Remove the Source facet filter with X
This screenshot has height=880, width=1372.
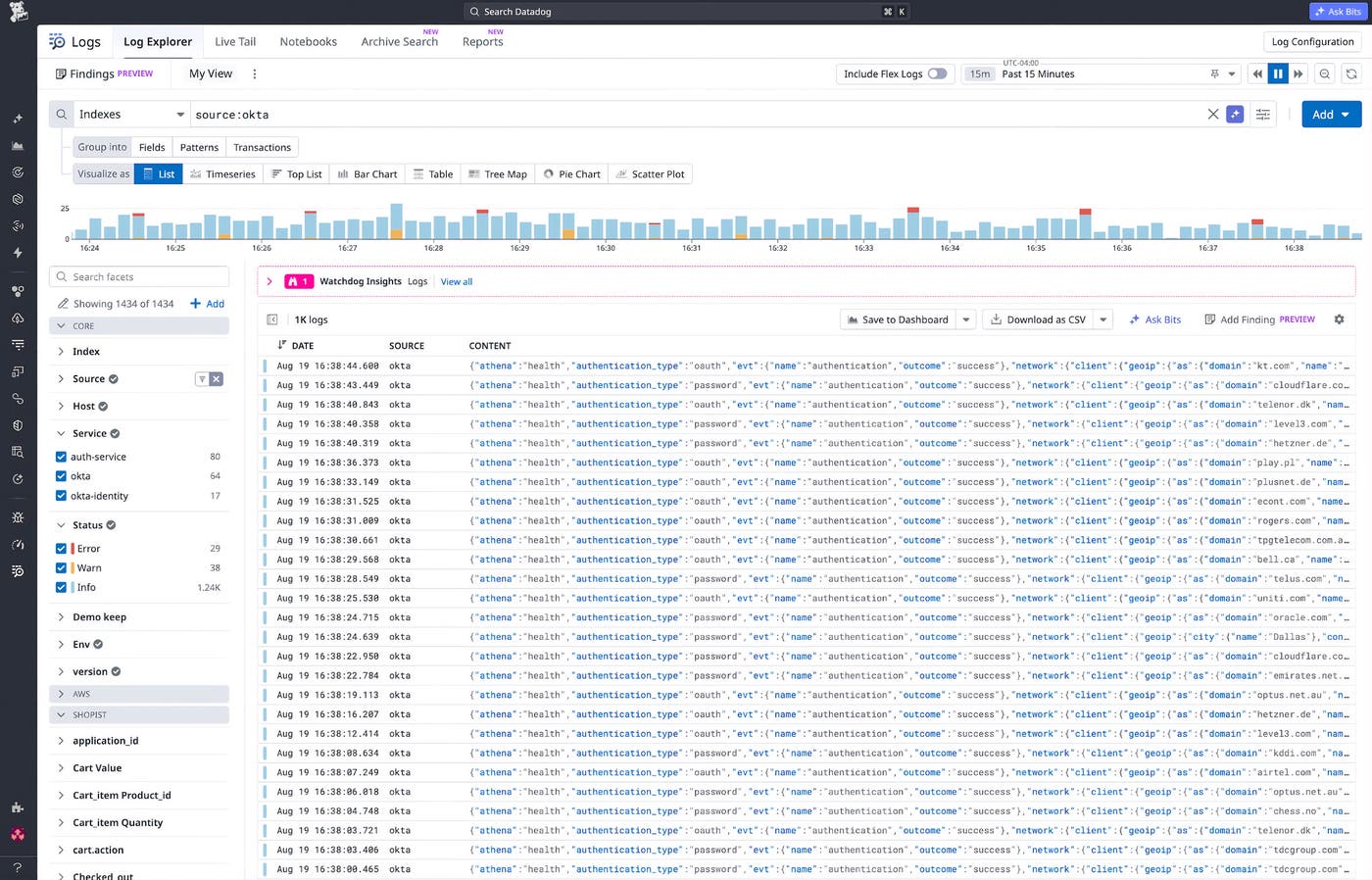coord(217,379)
